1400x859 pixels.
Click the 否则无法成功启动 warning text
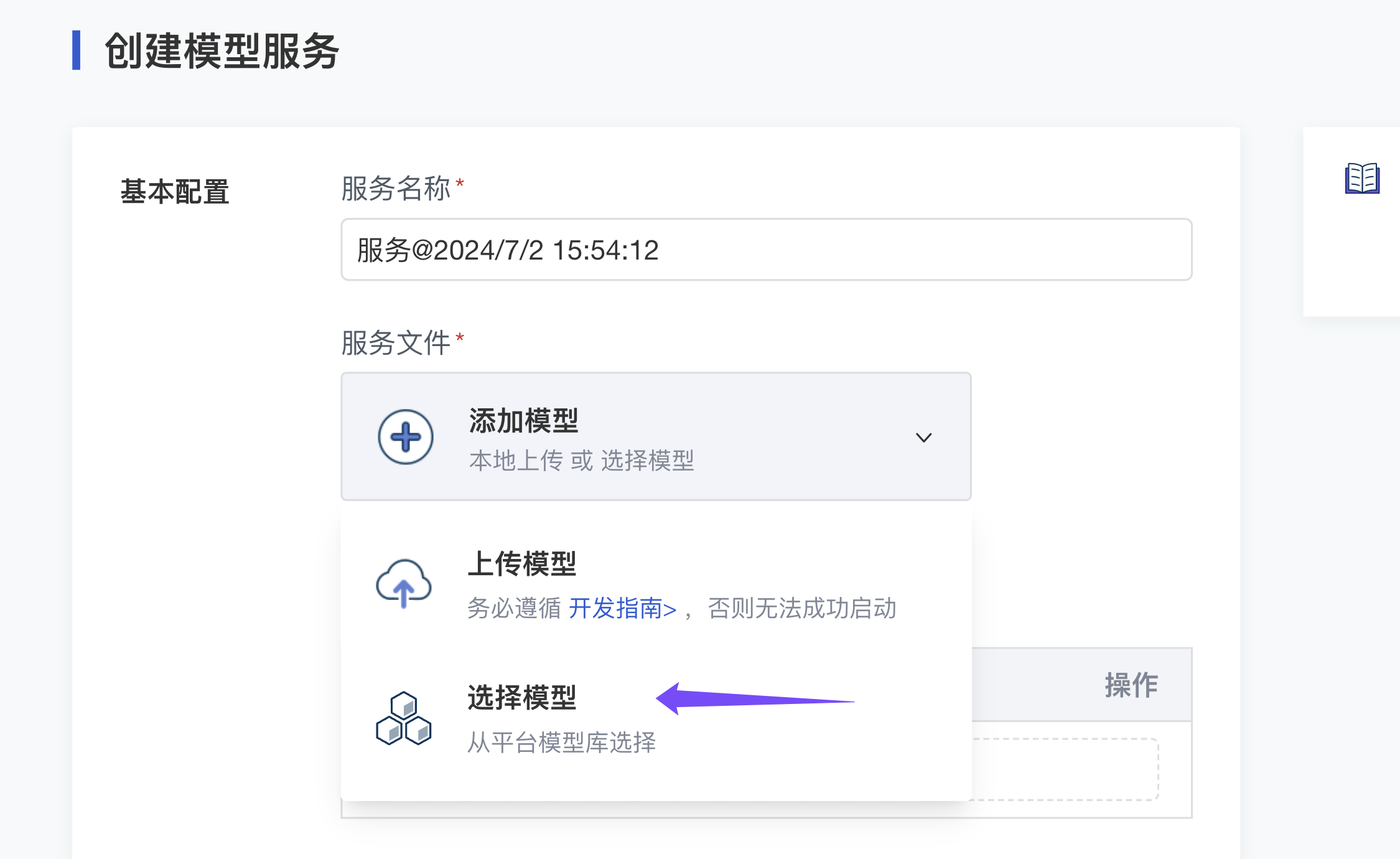coord(802,608)
